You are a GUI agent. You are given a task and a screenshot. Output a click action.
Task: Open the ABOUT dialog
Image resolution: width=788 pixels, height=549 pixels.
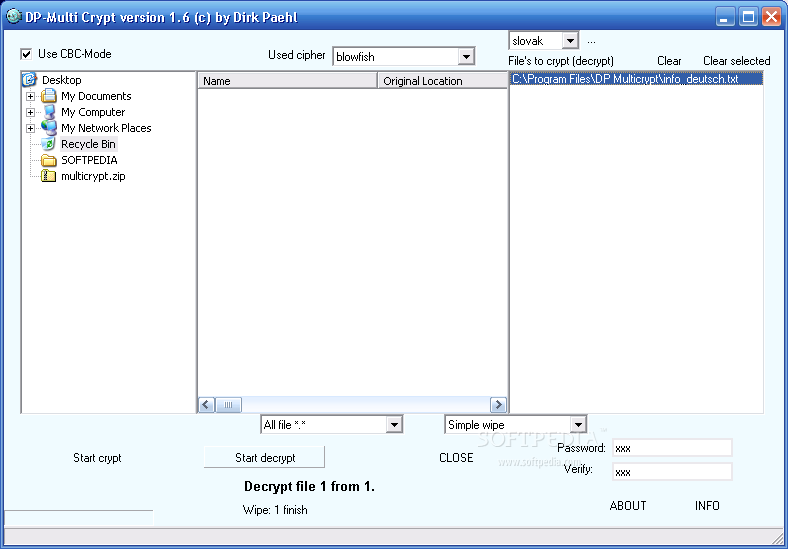(628, 506)
